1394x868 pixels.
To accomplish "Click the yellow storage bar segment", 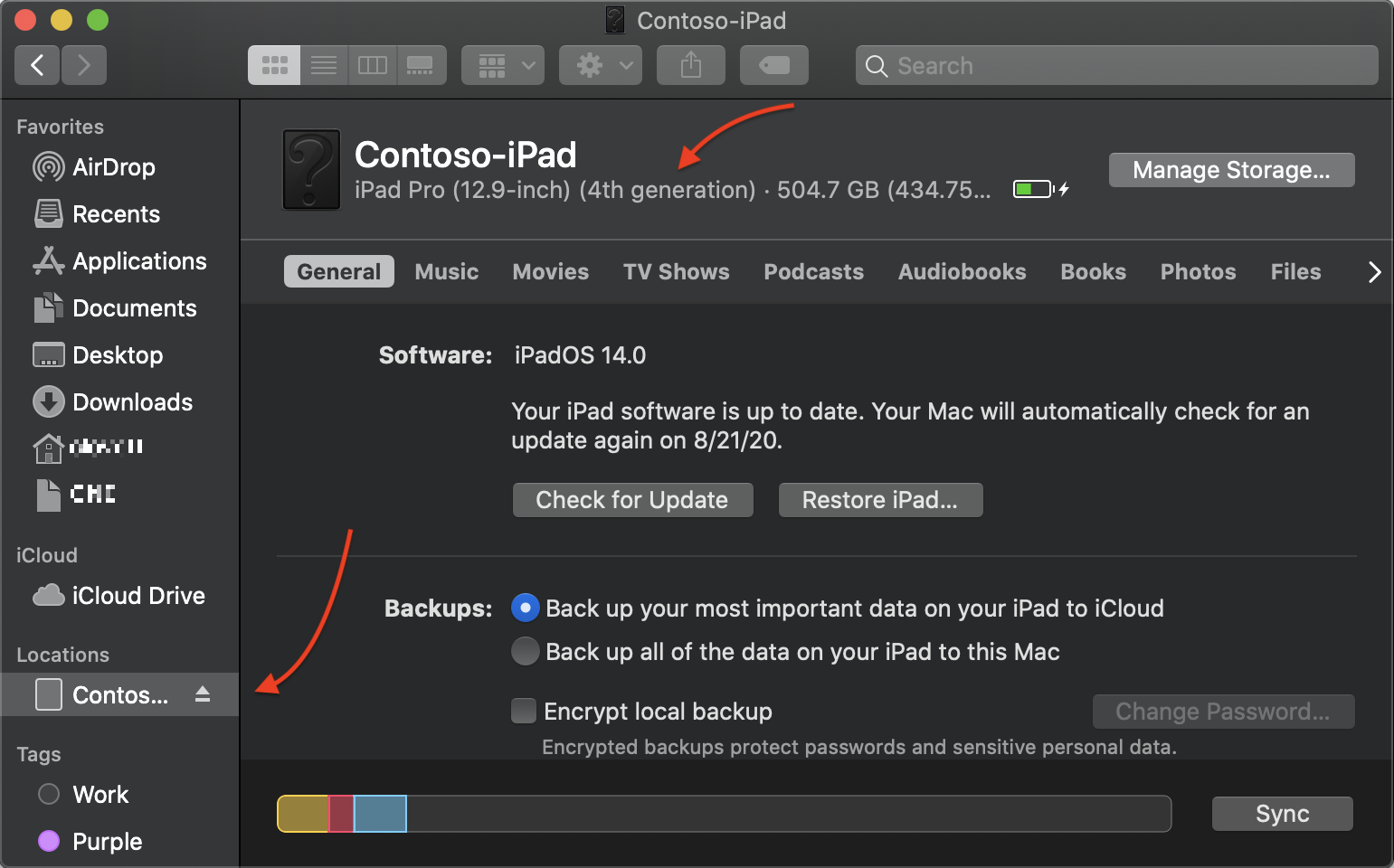I will tap(303, 814).
